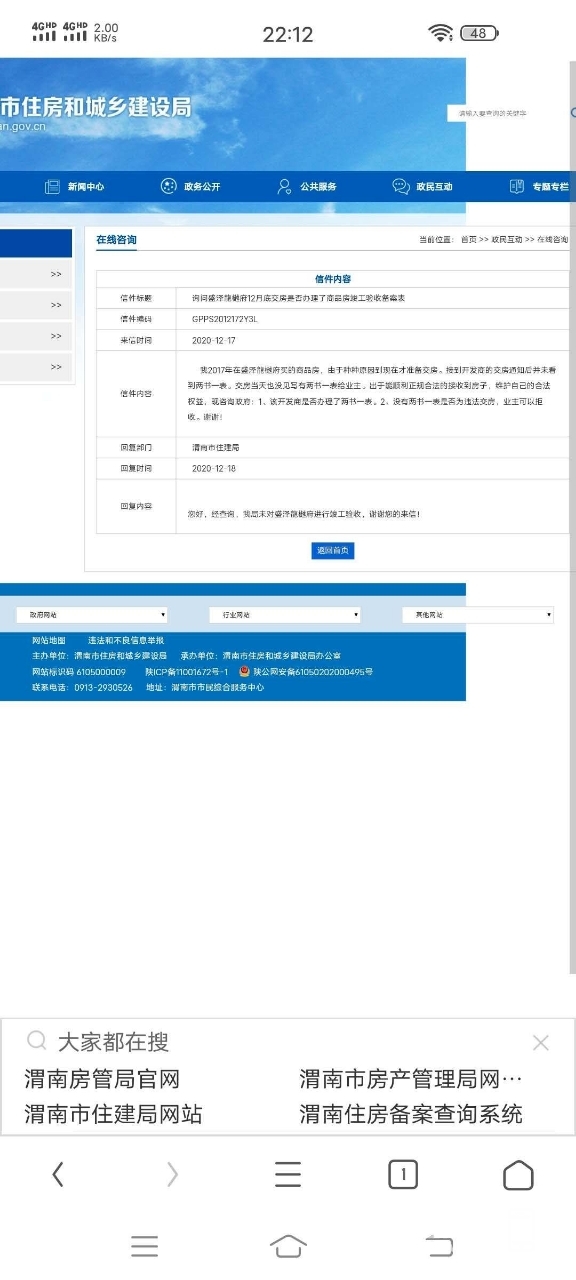This screenshot has width=576, height=1280.
Task: Open the 公共服务 person icon
Action: pos(284,186)
